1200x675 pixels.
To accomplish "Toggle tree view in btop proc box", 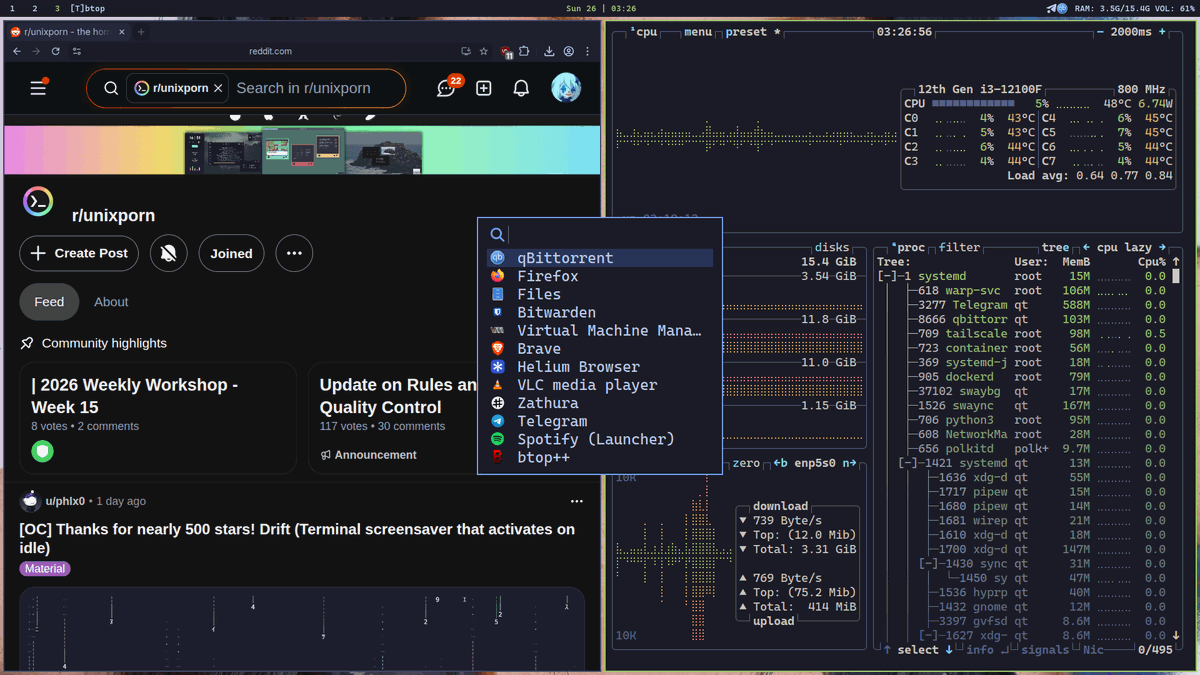I will pos(1055,247).
